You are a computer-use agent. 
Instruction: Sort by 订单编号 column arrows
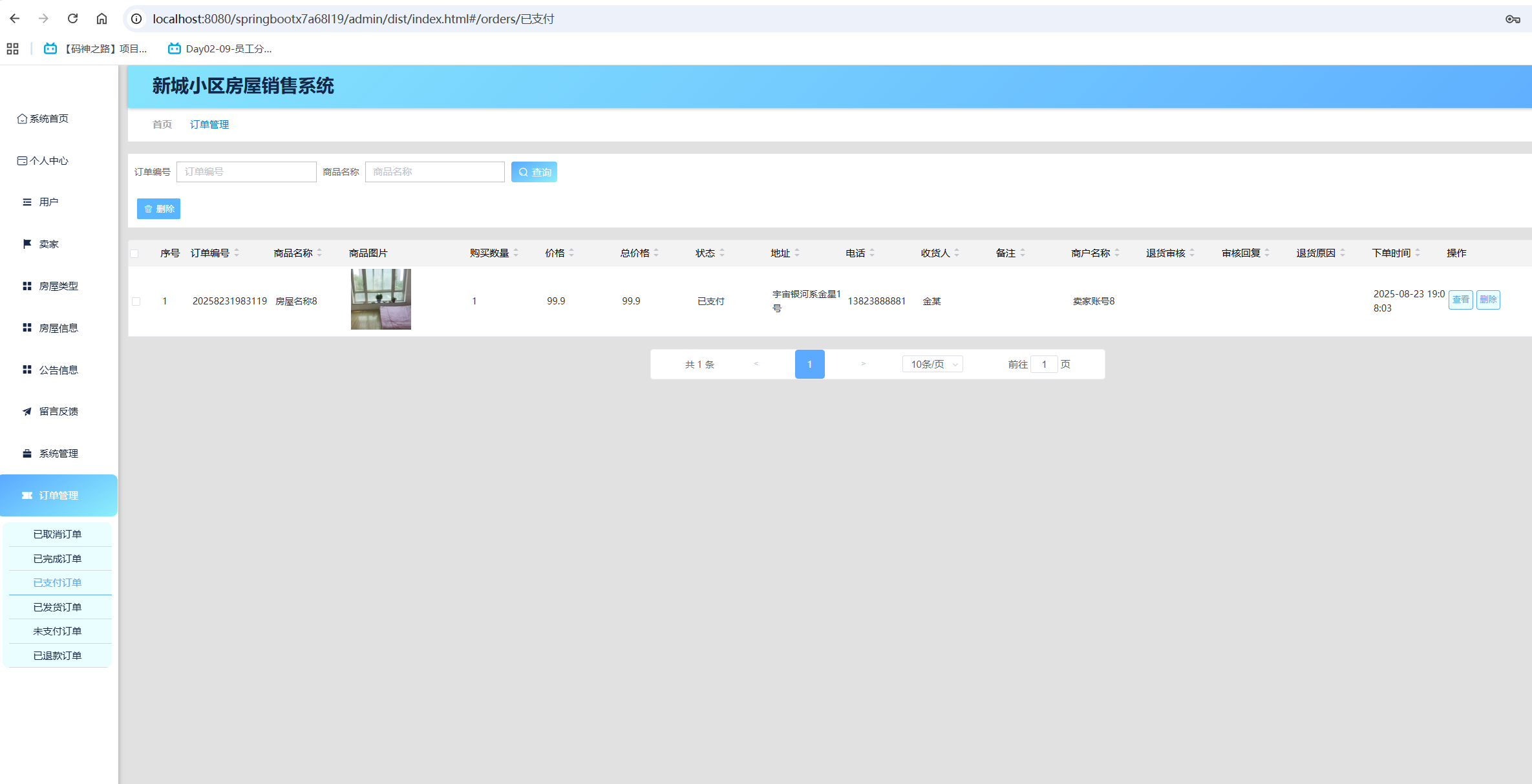point(237,253)
